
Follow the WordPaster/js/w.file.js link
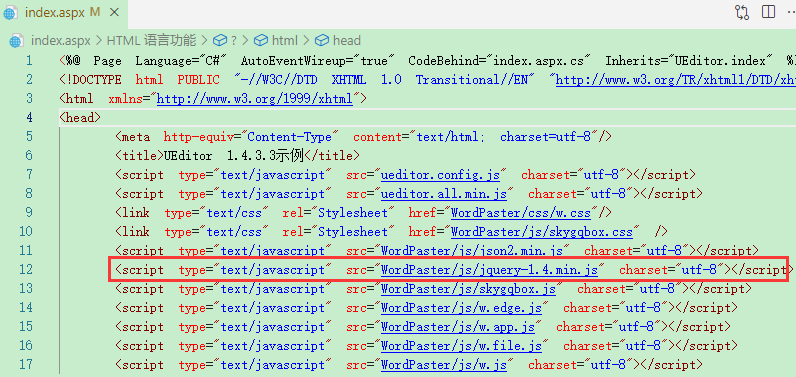(461, 346)
